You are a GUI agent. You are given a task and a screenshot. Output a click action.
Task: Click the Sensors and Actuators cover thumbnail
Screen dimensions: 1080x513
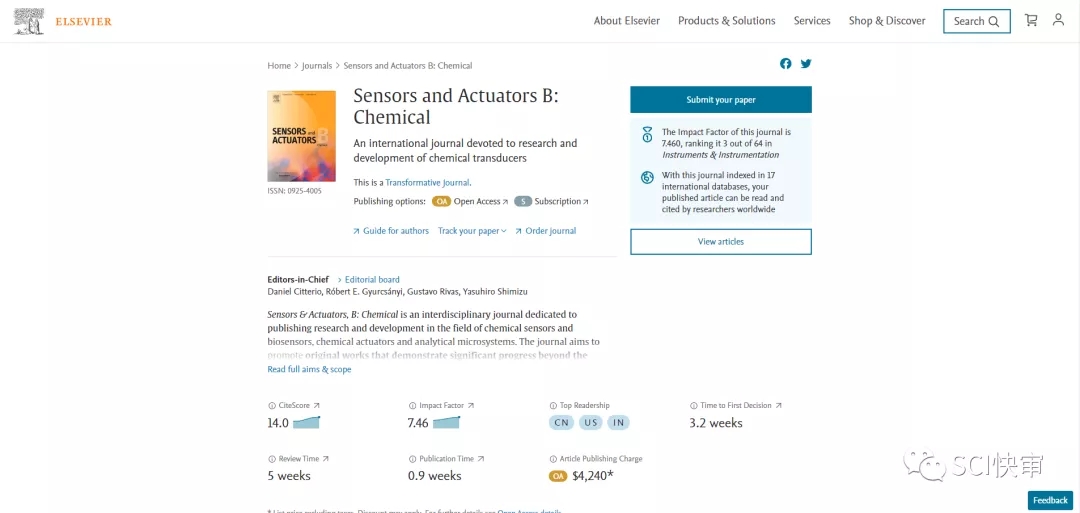tap(301, 136)
